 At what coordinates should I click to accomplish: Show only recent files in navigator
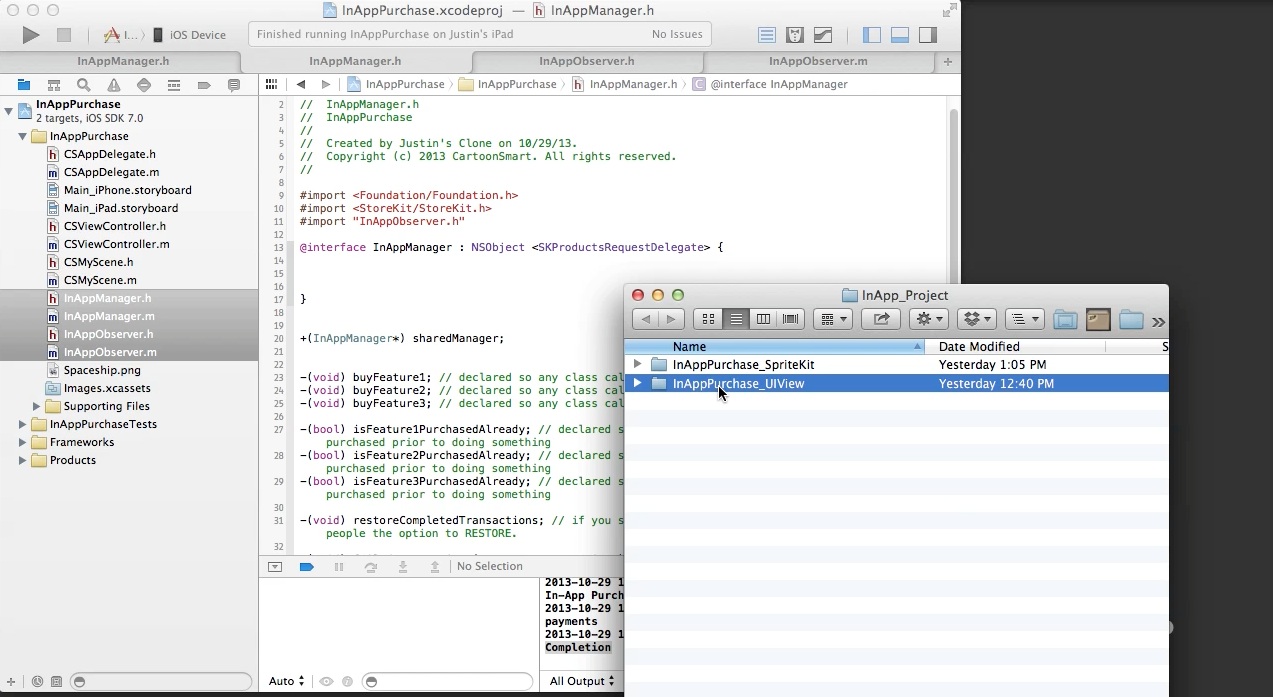pos(37,682)
